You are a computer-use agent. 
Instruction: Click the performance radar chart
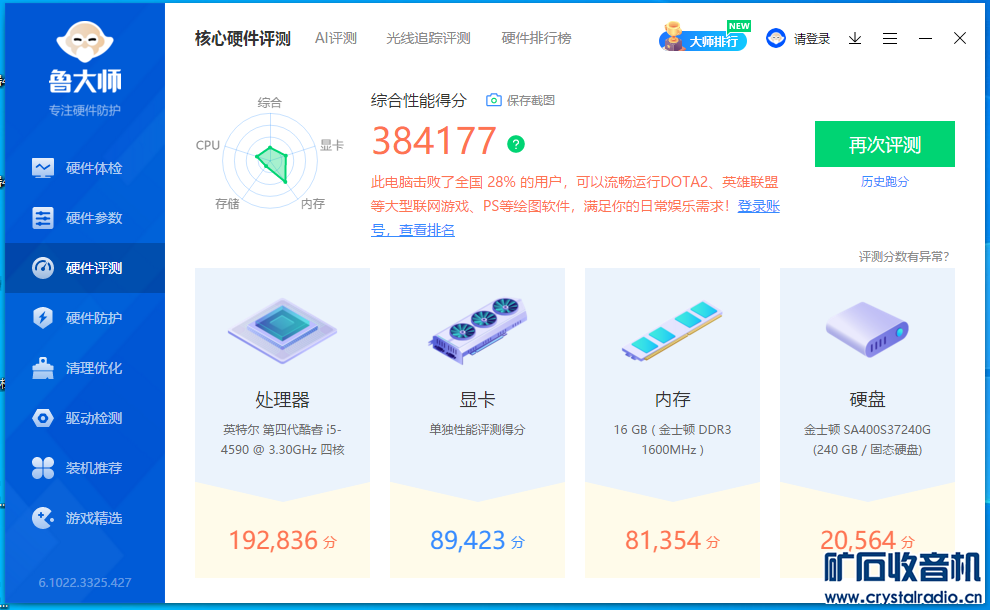click(270, 160)
